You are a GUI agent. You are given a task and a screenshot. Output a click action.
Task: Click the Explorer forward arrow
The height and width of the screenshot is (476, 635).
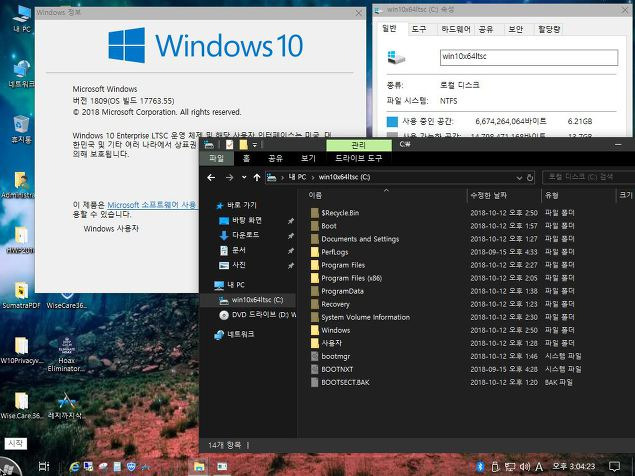click(x=229, y=177)
